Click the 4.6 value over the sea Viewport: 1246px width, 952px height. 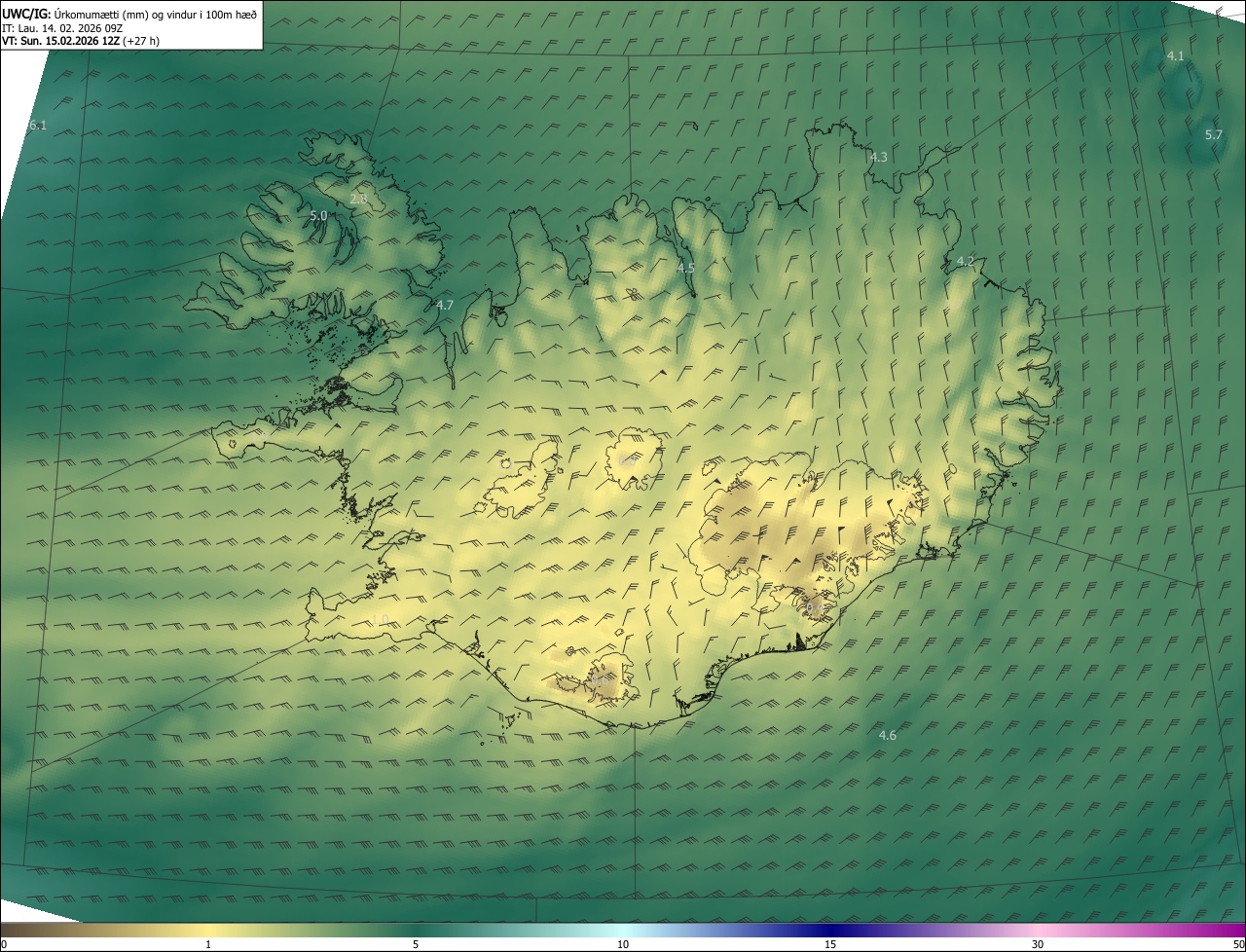click(x=887, y=735)
